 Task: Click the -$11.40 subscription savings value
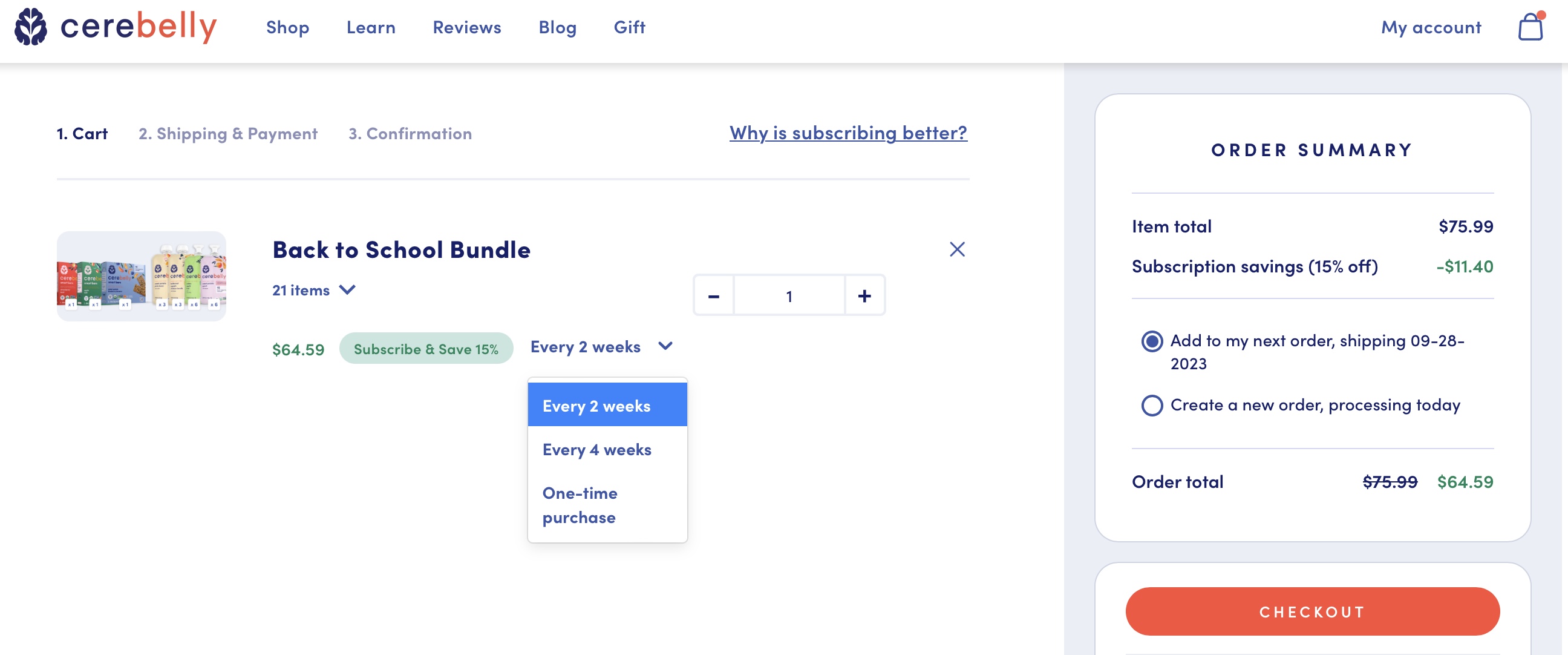[x=1465, y=266]
